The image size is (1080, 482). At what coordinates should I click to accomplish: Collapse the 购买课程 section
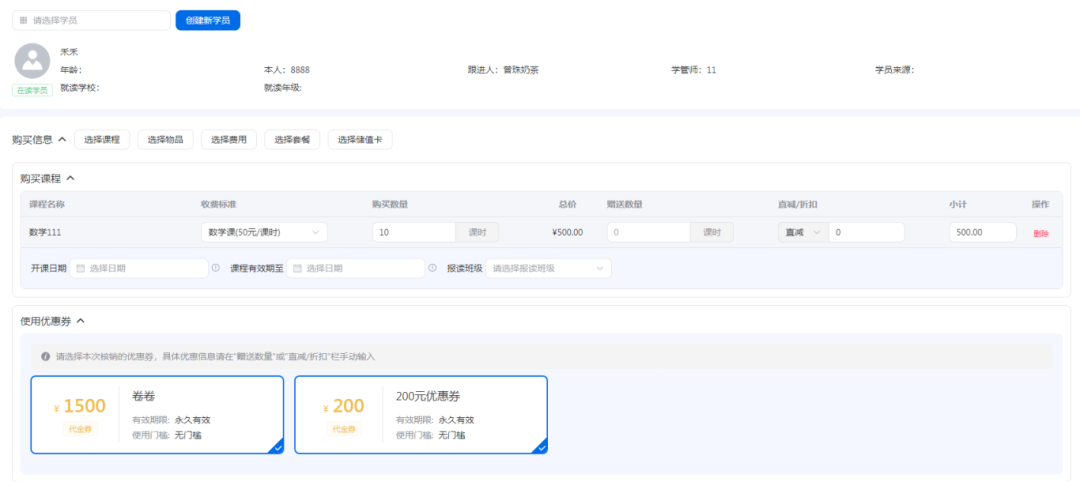click(70, 179)
